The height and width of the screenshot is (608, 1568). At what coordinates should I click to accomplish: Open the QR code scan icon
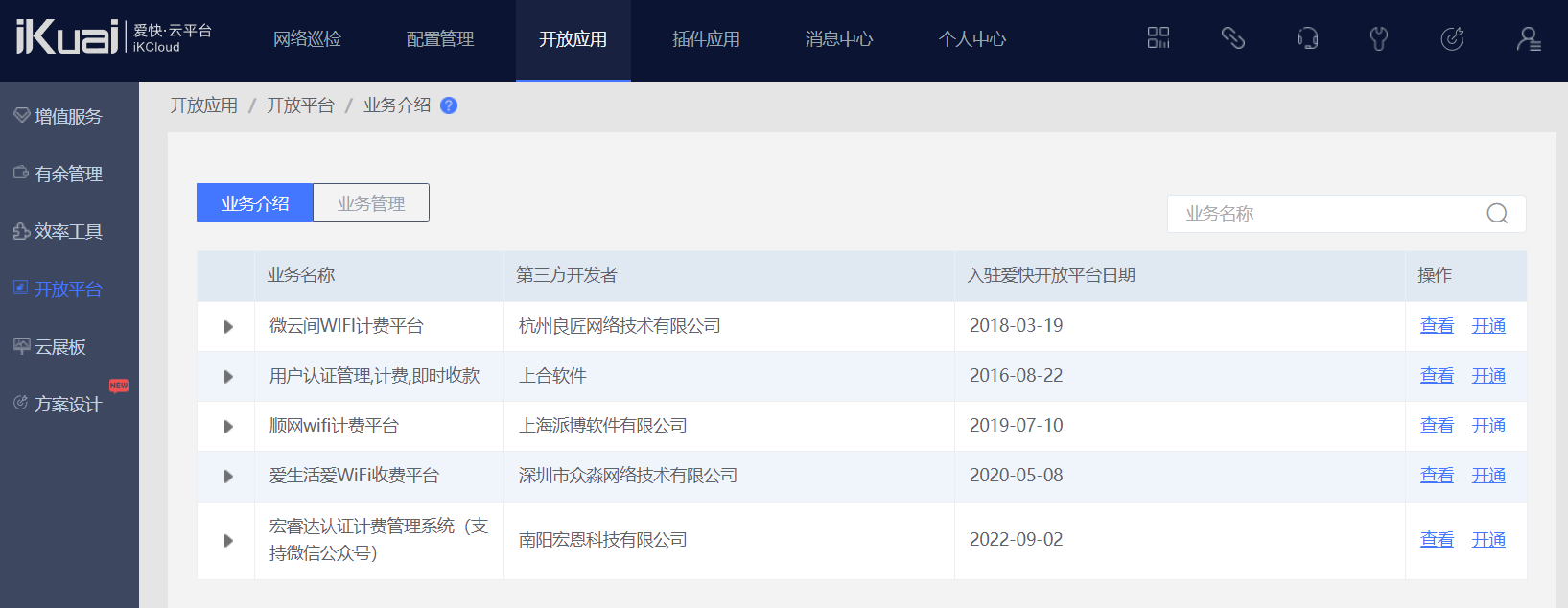click(1158, 38)
